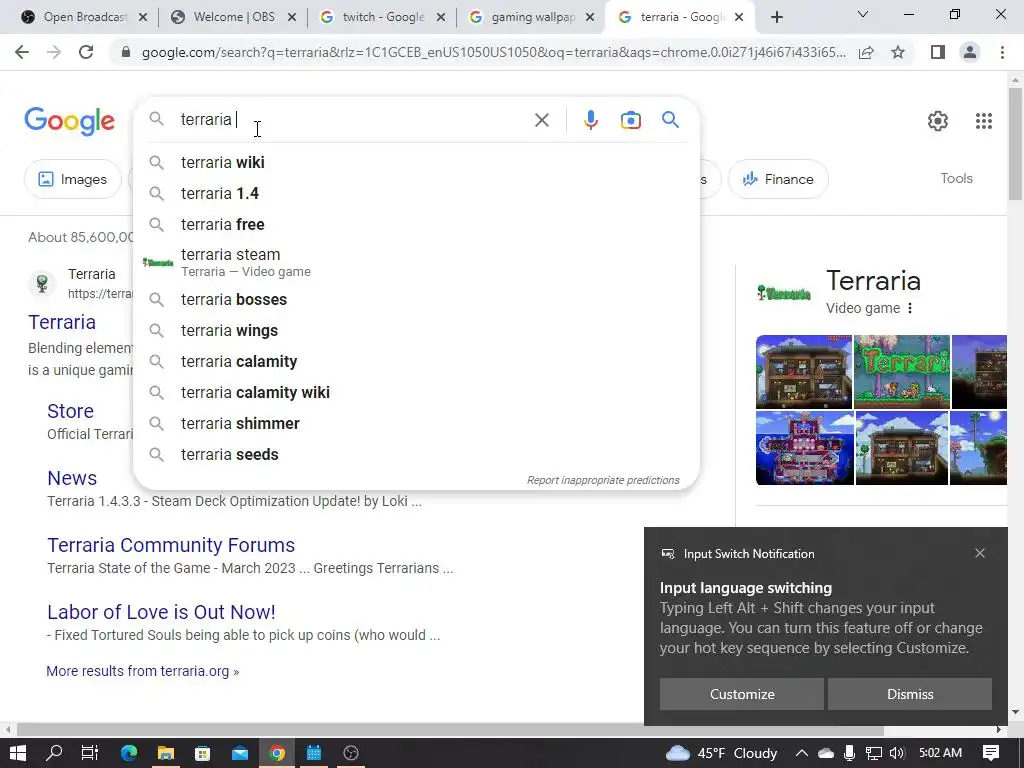Choose suggestion terraria steam
The width and height of the screenshot is (1024, 768).
click(x=416, y=262)
